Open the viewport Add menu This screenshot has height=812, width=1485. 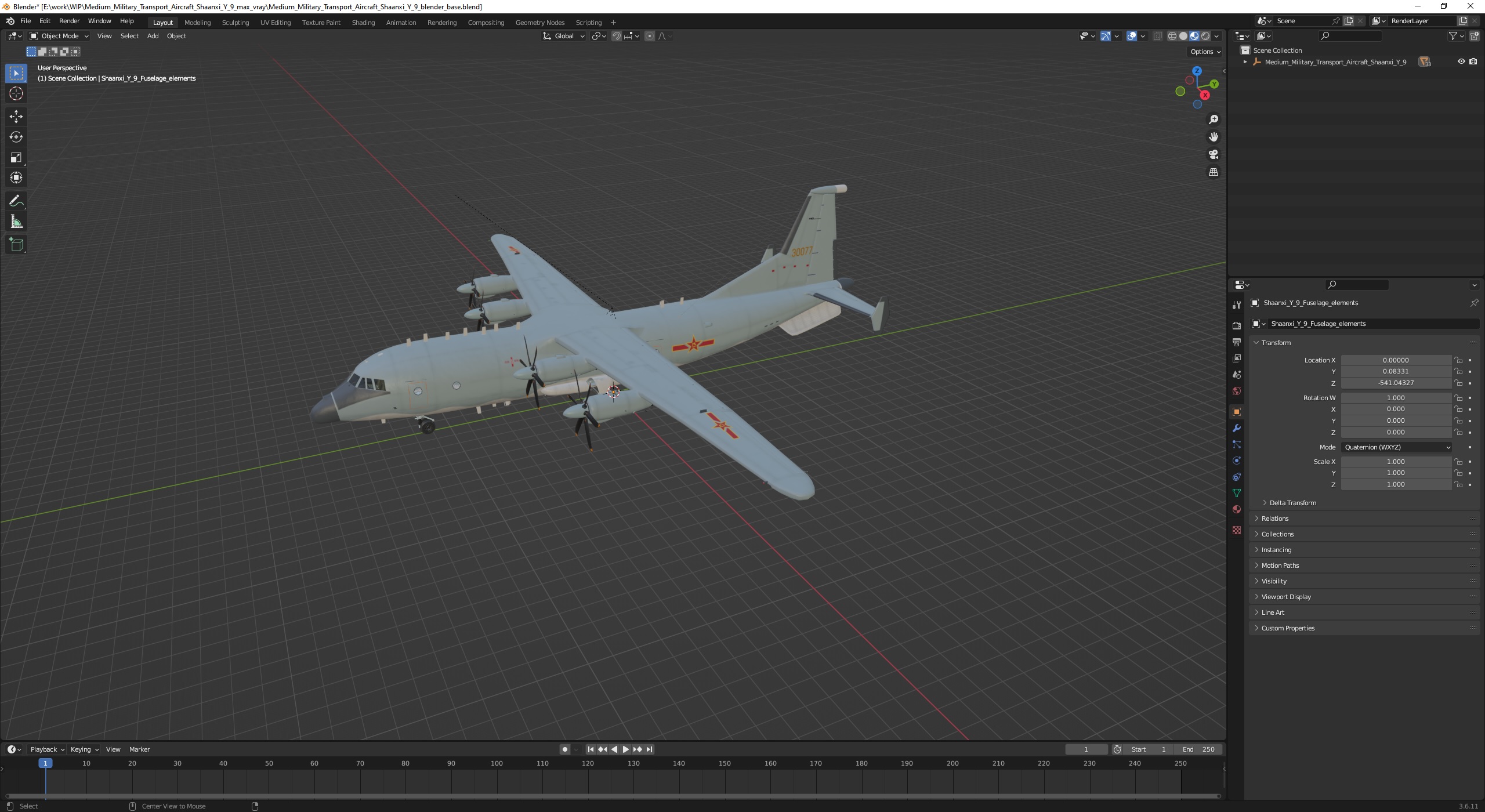point(153,36)
